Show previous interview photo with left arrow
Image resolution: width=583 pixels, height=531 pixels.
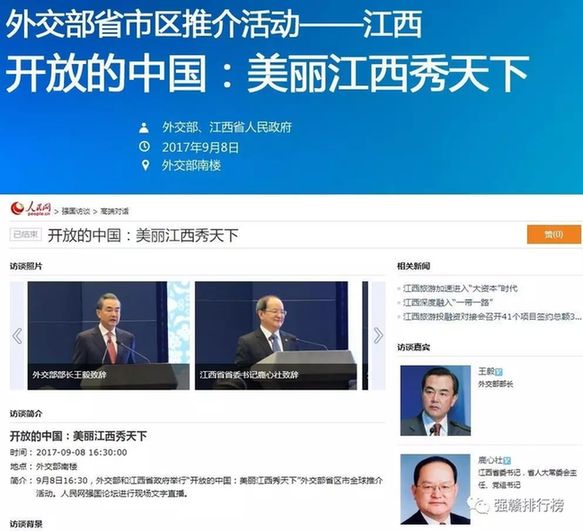pyautogui.click(x=17, y=336)
